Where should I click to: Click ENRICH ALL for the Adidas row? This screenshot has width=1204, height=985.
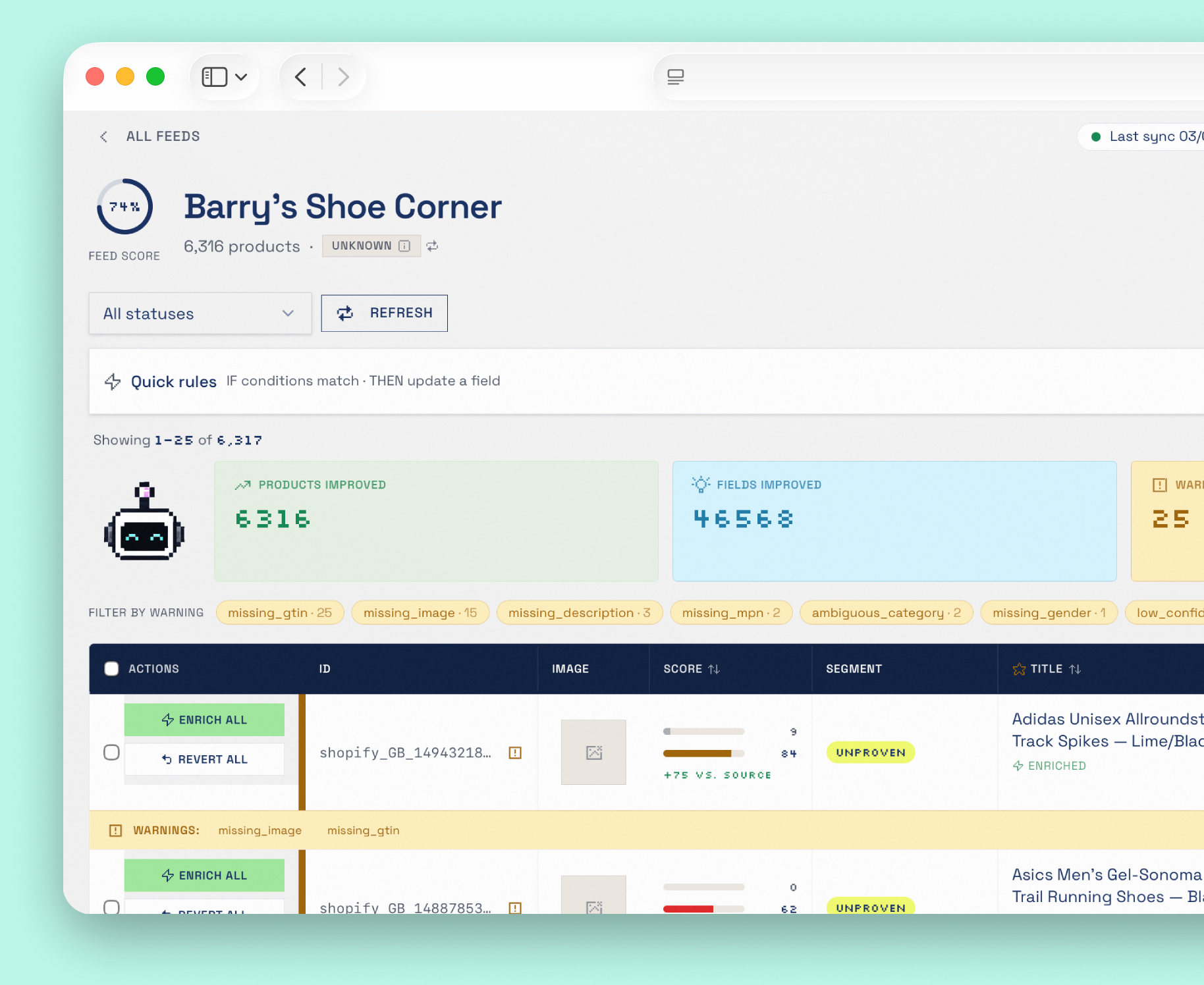[x=204, y=720]
